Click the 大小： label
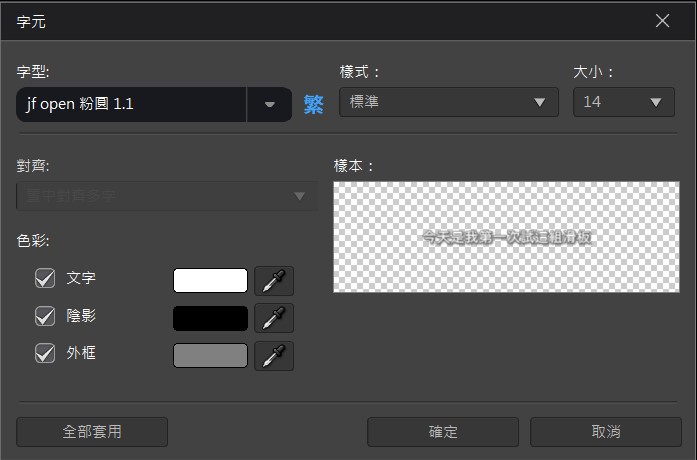The height and width of the screenshot is (460, 697). click(593, 72)
